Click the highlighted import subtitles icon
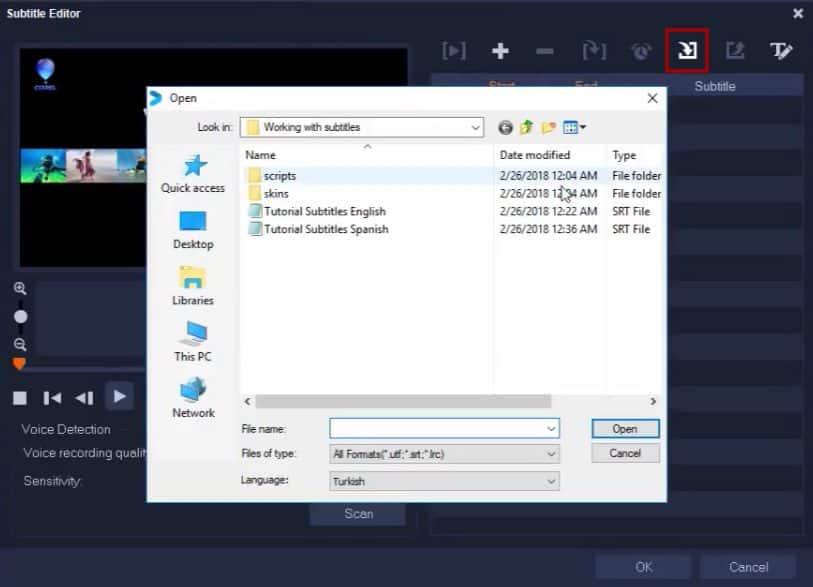This screenshot has width=813, height=587. coord(686,50)
